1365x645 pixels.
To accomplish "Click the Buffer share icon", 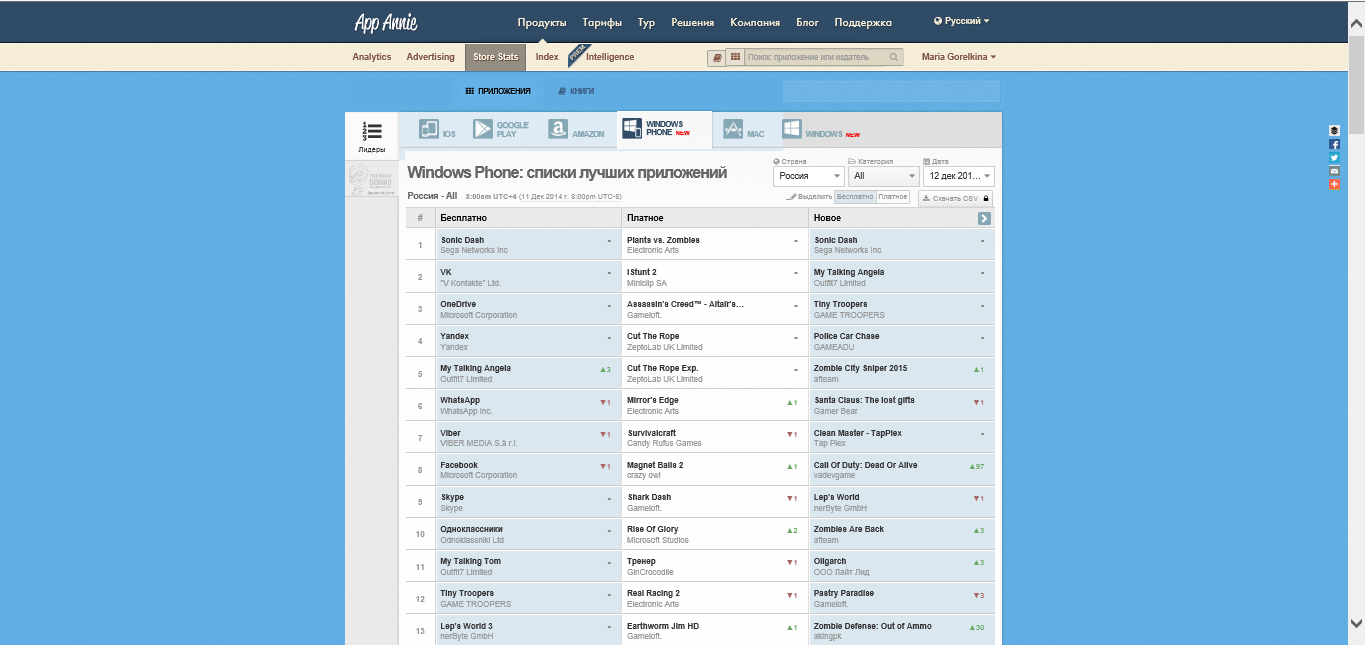I will 1334,130.
